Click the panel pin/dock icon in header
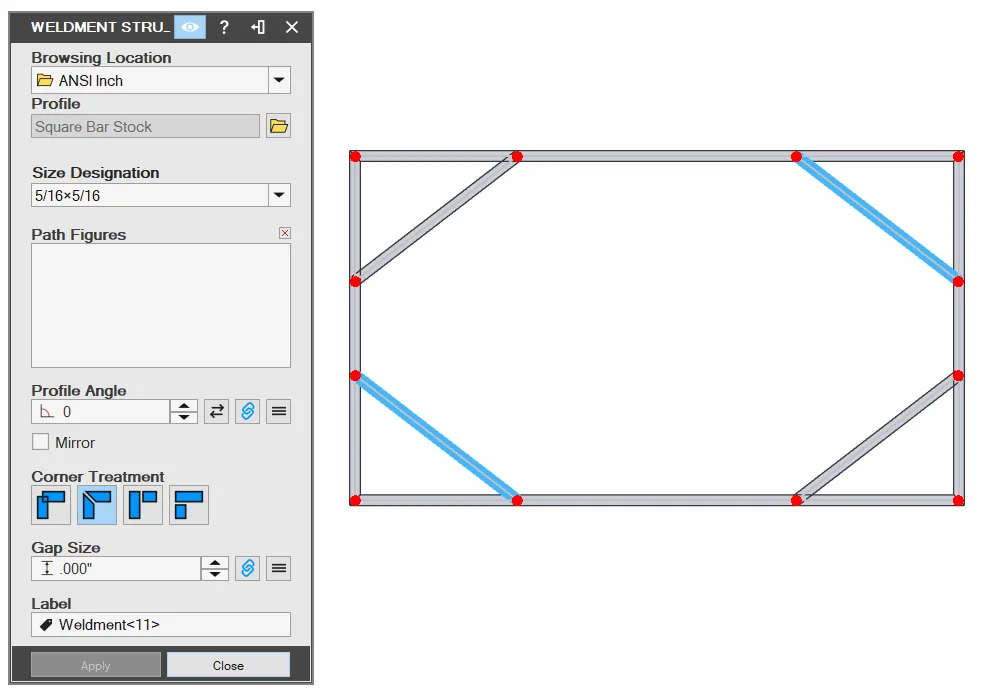 pyautogui.click(x=258, y=27)
